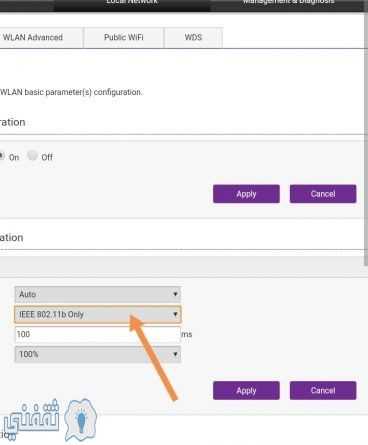Open the Public WiFi tab
Image resolution: width=368 pixels, height=445 pixels.
pos(124,38)
